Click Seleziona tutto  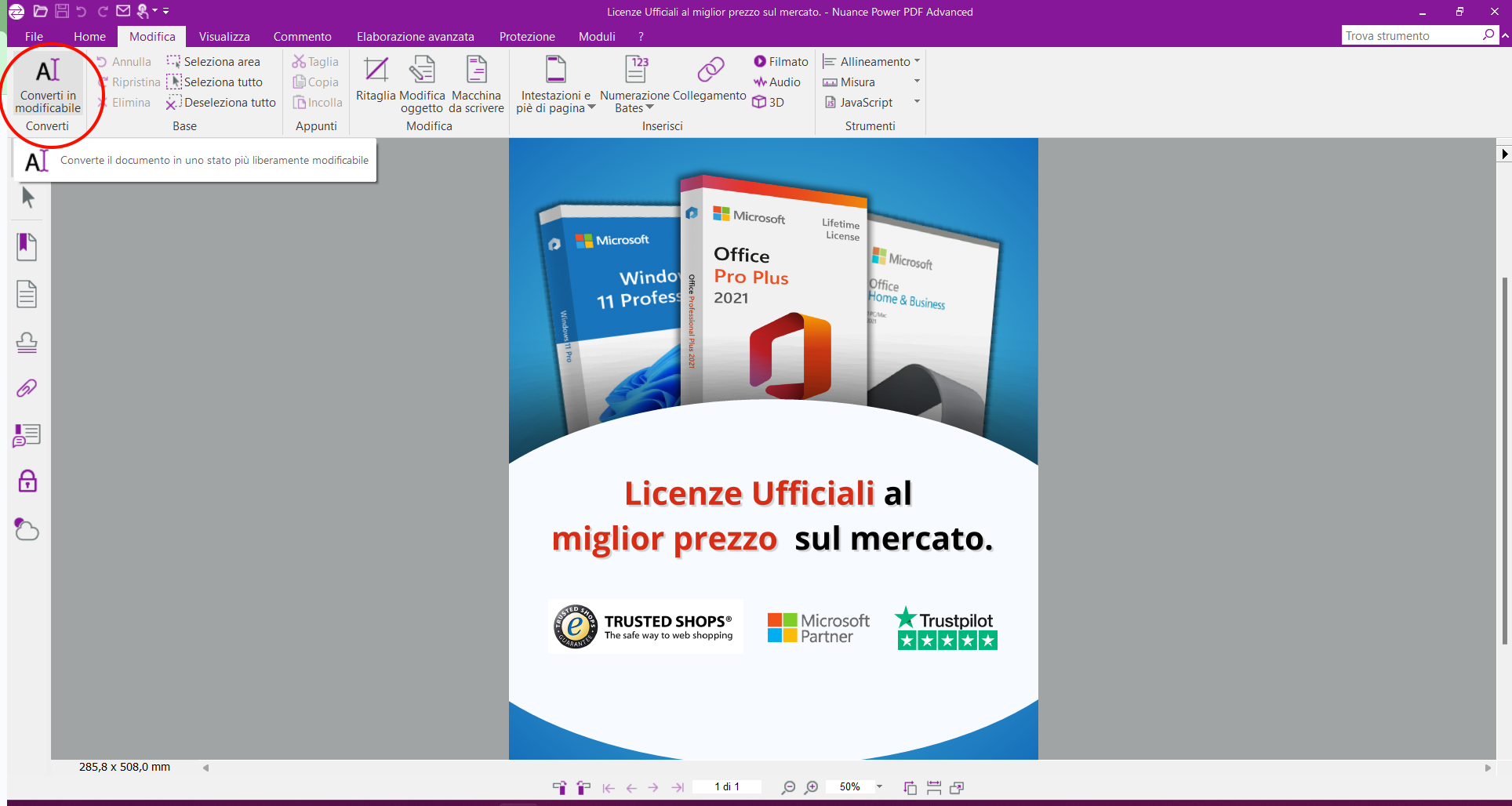(x=222, y=82)
